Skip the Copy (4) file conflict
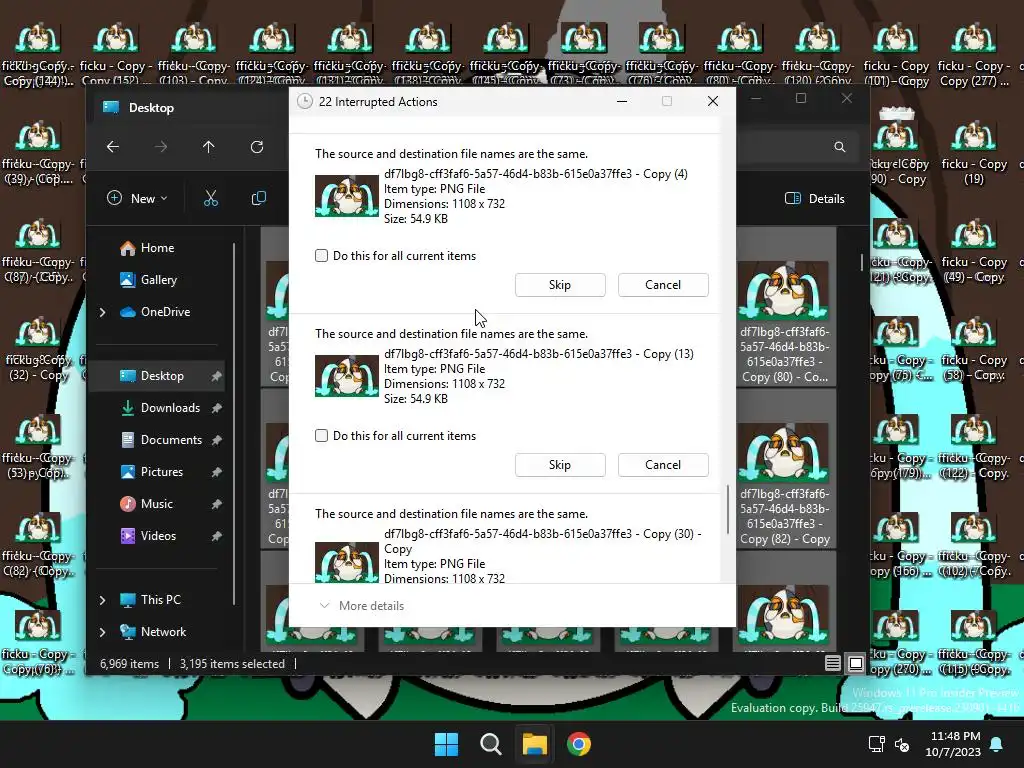This screenshot has width=1024, height=768. tap(560, 285)
